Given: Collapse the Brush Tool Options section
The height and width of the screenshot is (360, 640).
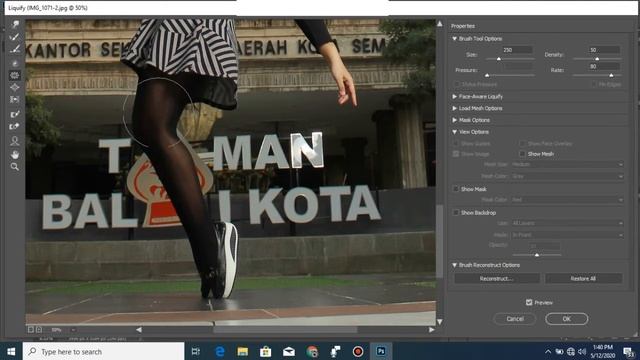Looking at the screenshot, I should [454, 39].
